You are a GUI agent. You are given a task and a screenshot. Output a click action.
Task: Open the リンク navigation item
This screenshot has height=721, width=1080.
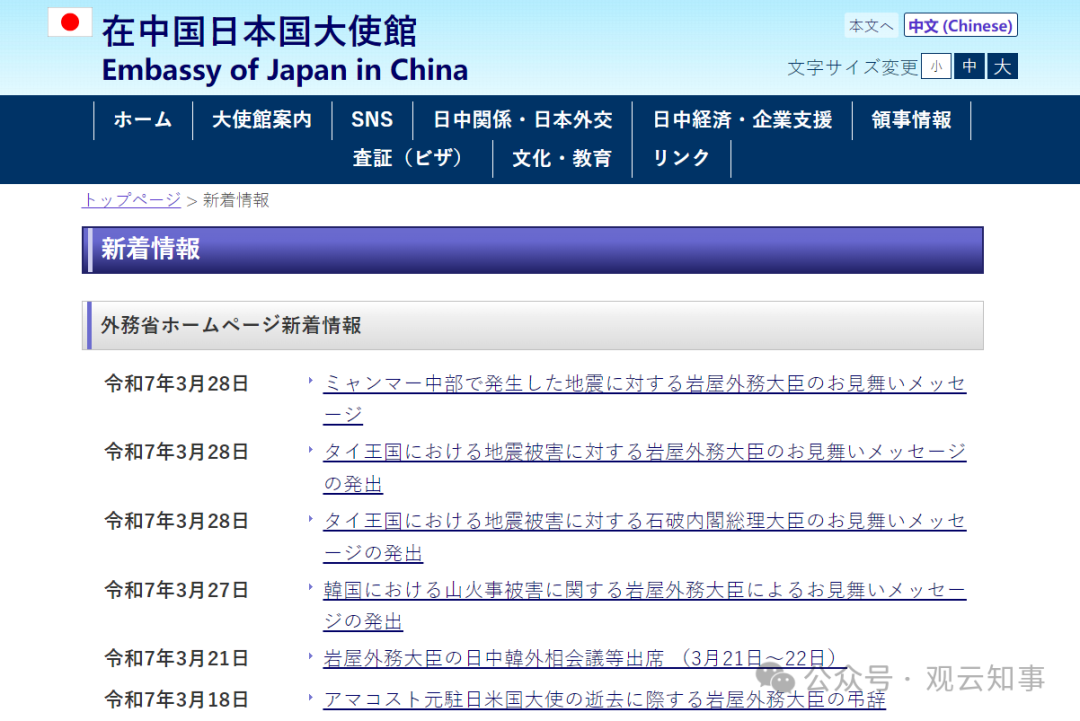[681, 158]
